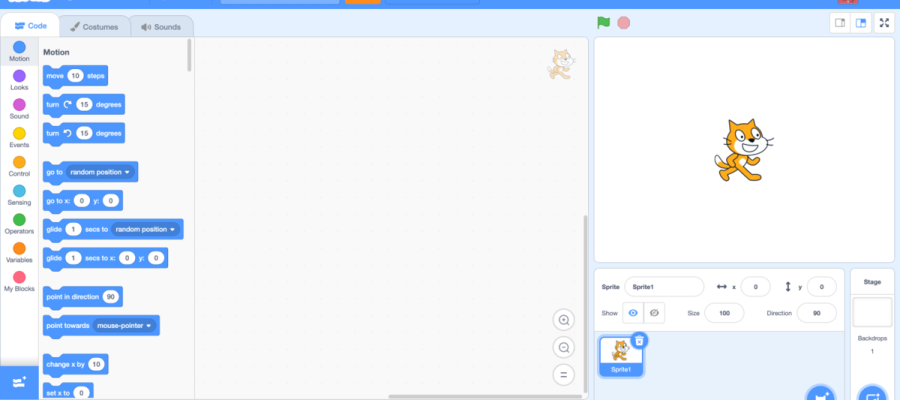Open the 'point towards mouse-pointer' dropdown
This screenshot has width=900, height=400.
coord(149,325)
